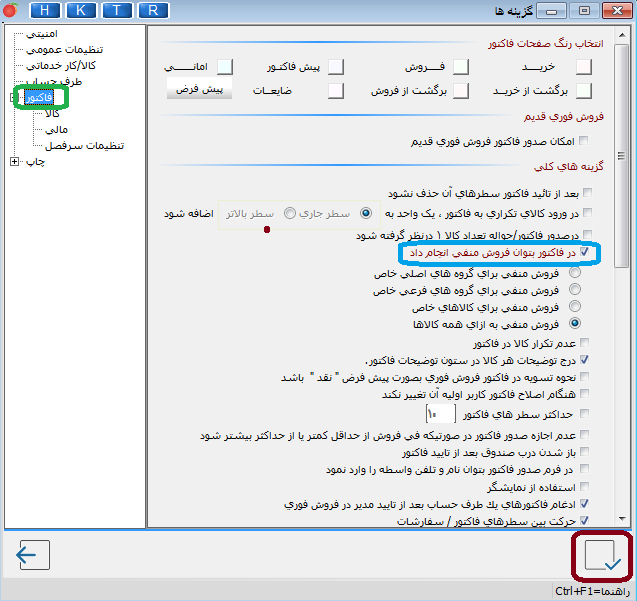
Task: Click the R toolbar button
Action: point(153,10)
